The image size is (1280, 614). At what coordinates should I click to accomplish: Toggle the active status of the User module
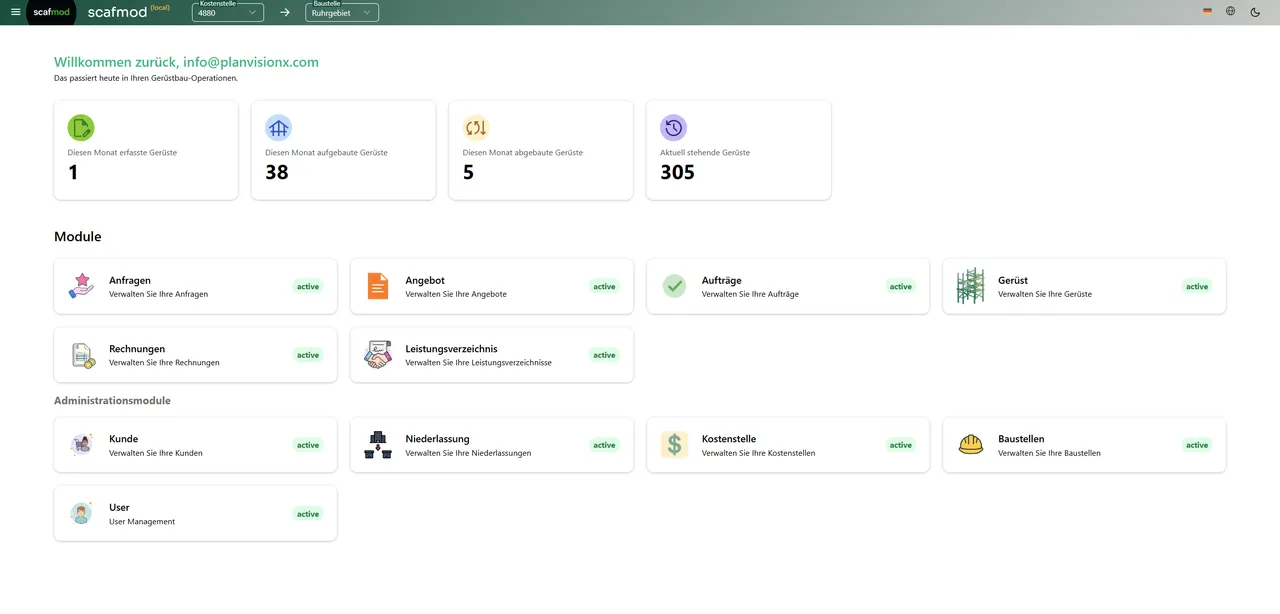pyautogui.click(x=307, y=513)
